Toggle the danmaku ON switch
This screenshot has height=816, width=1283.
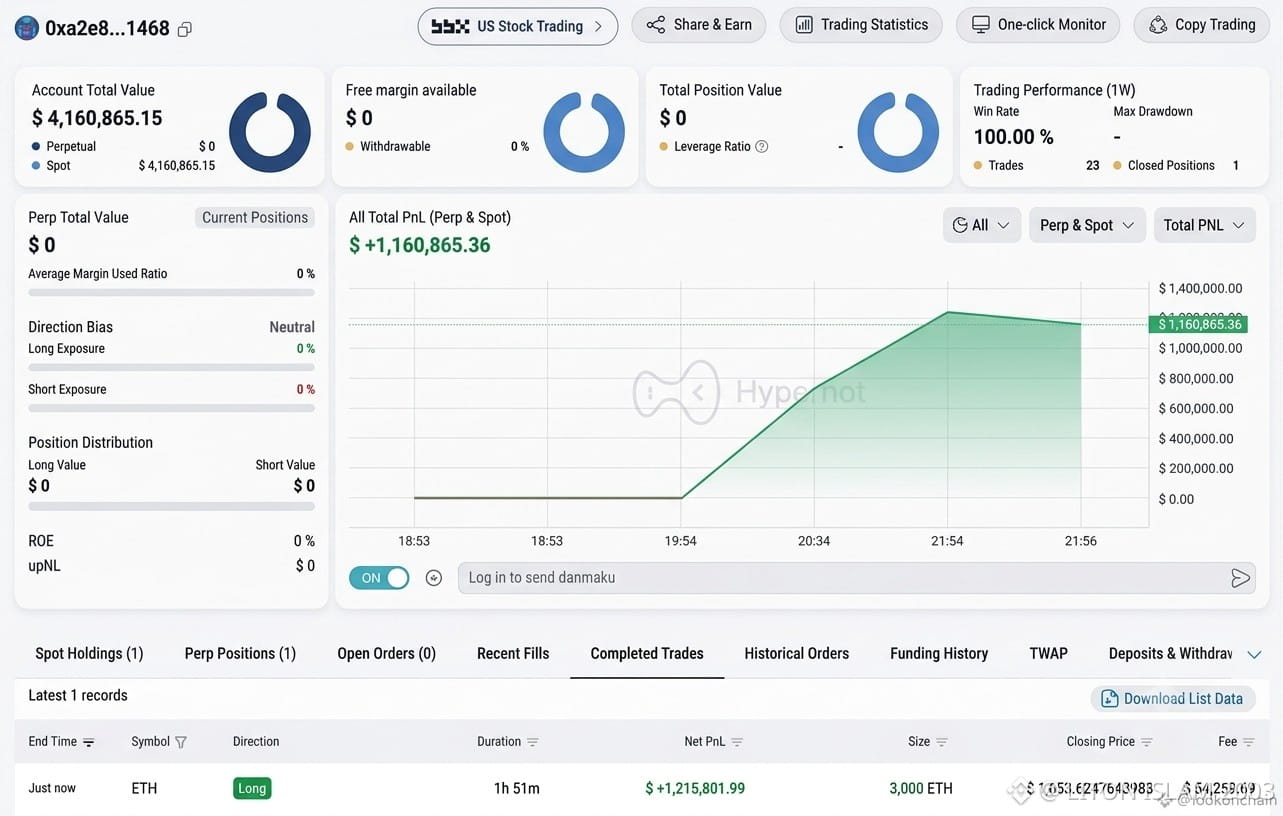(379, 578)
